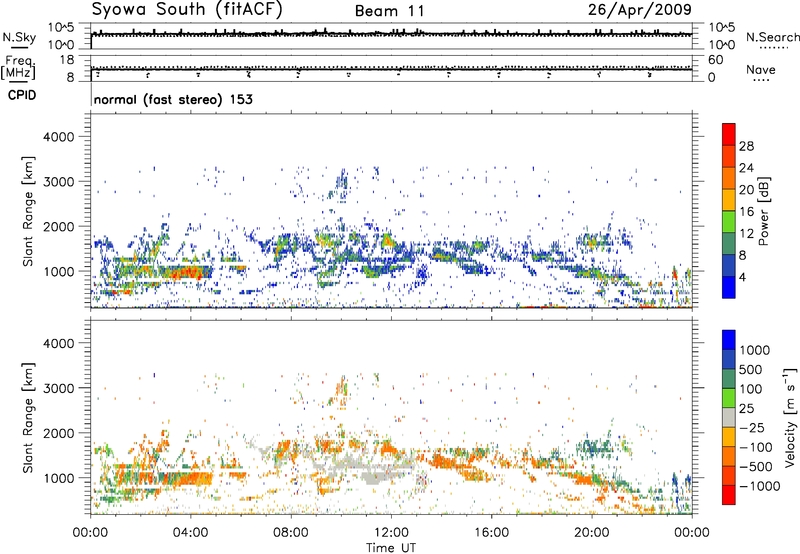Click the 'Power [dB]' color bar label
The width and height of the screenshot is (800, 554).
pos(763,211)
